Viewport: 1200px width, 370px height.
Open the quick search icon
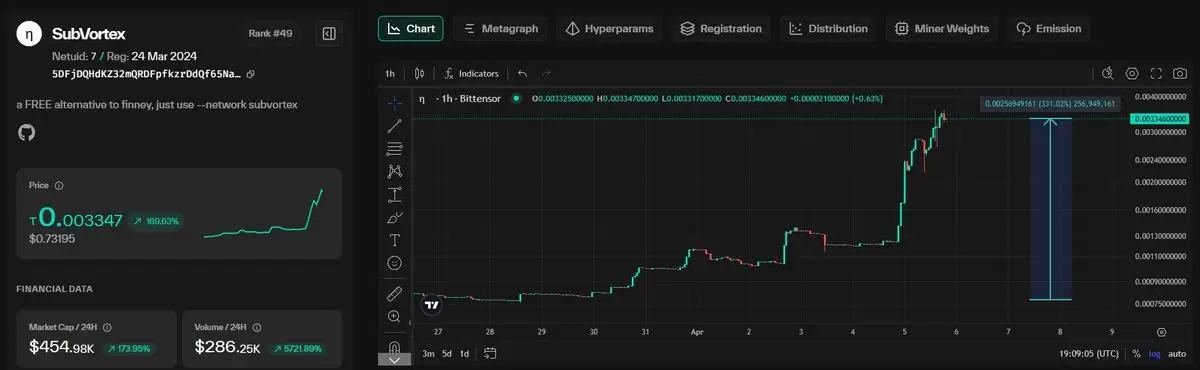pyautogui.click(x=1108, y=74)
